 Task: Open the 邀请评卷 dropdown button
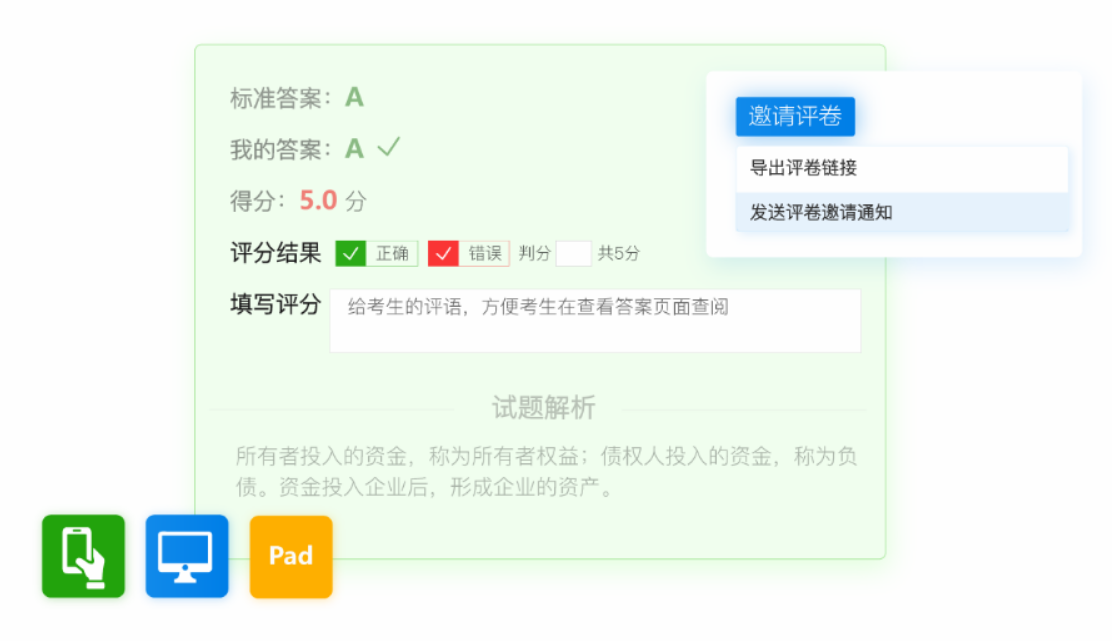pos(795,116)
